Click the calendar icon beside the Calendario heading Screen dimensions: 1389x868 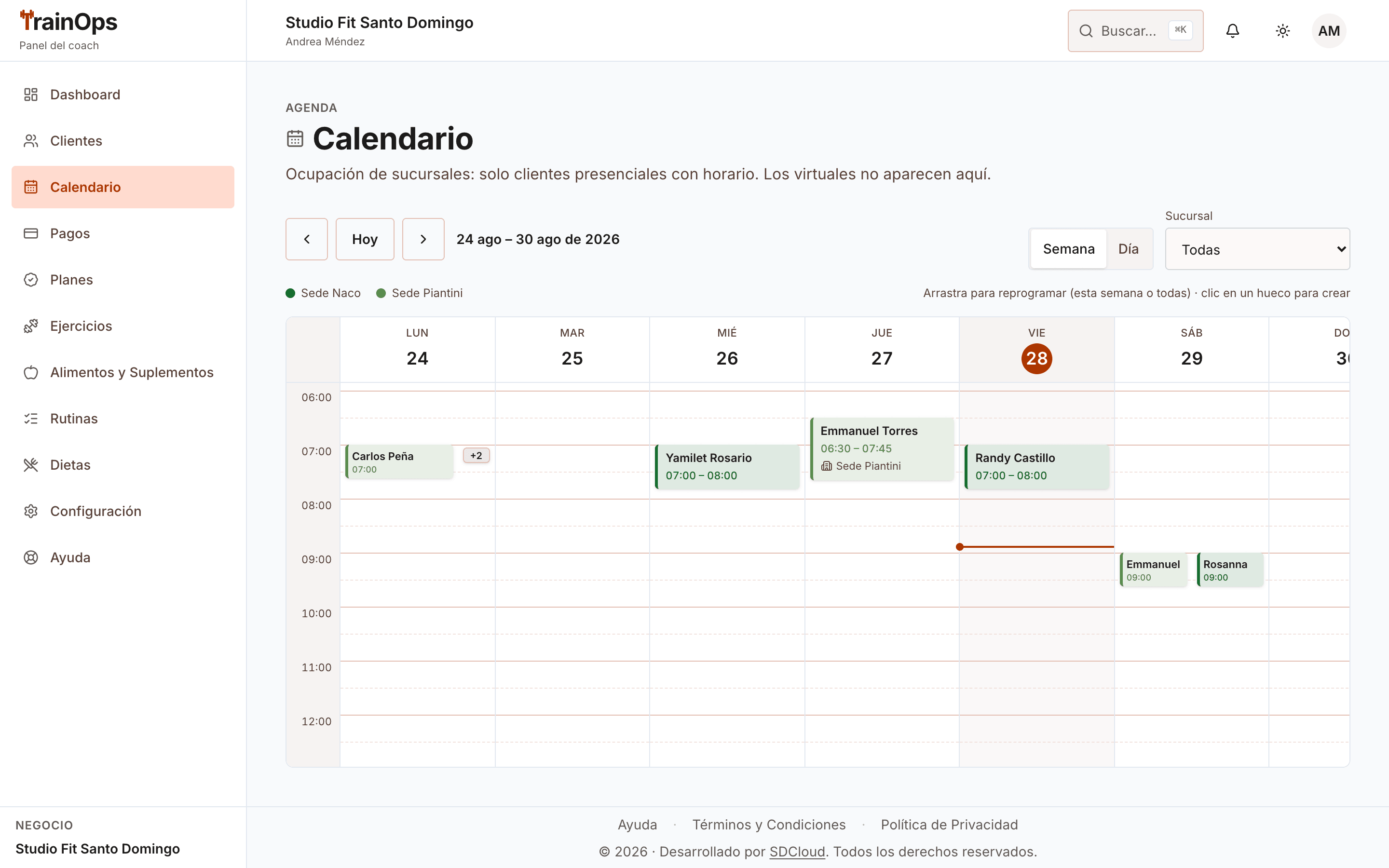[x=295, y=139]
